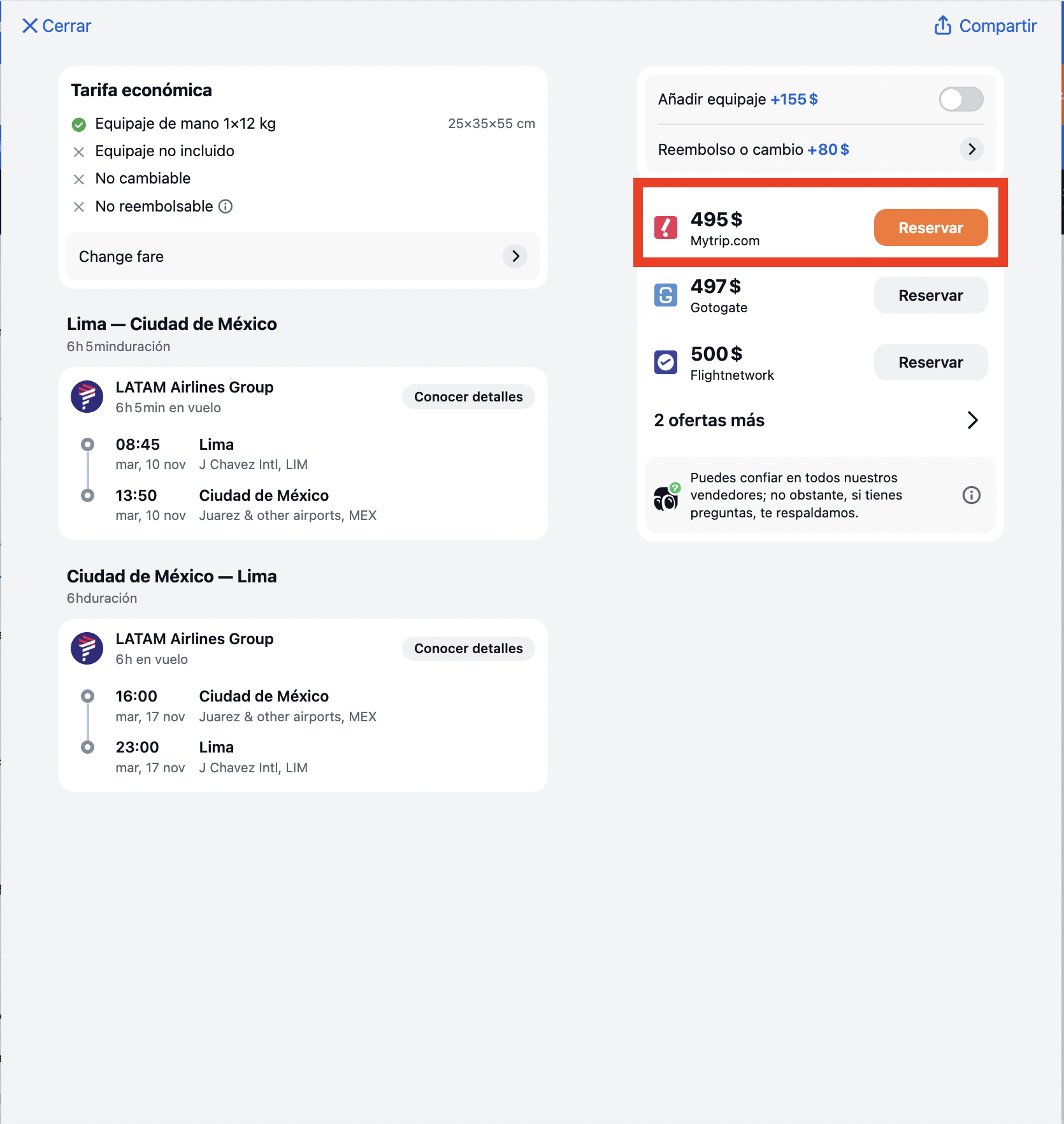Open Conocer detalles for outbound Lima flight
The width and height of the screenshot is (1064, 1124).
[468, 397]
